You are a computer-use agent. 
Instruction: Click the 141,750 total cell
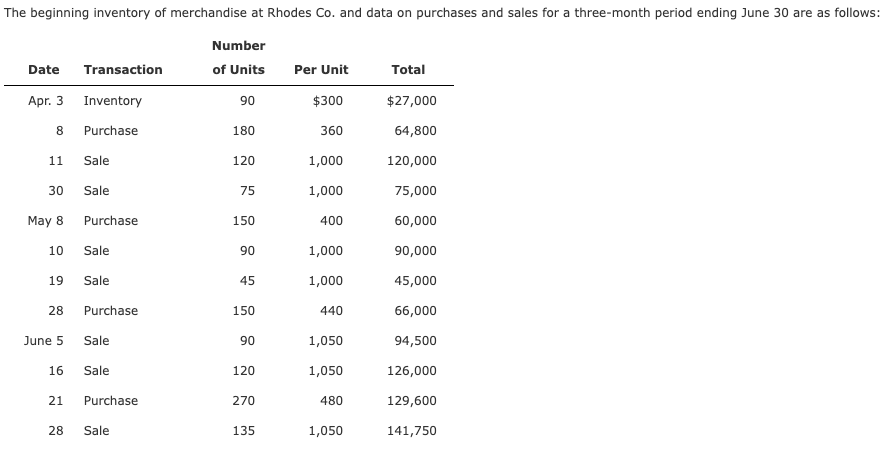(412, 431)
